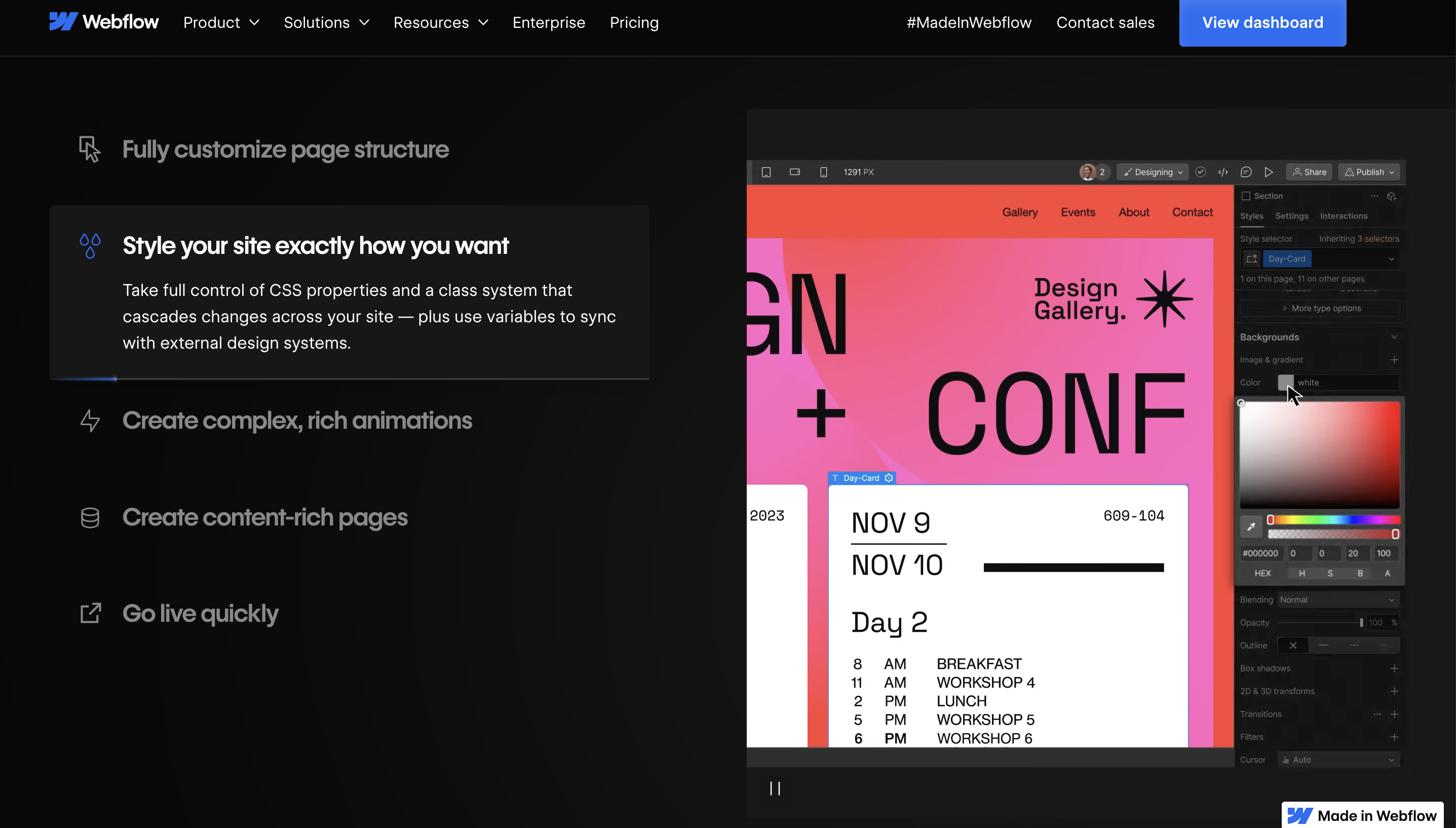Open the comments panel icon in toolbar
Image resolution: width=1456 pixels, height=828 pixels.
[x=1246, y=172]
